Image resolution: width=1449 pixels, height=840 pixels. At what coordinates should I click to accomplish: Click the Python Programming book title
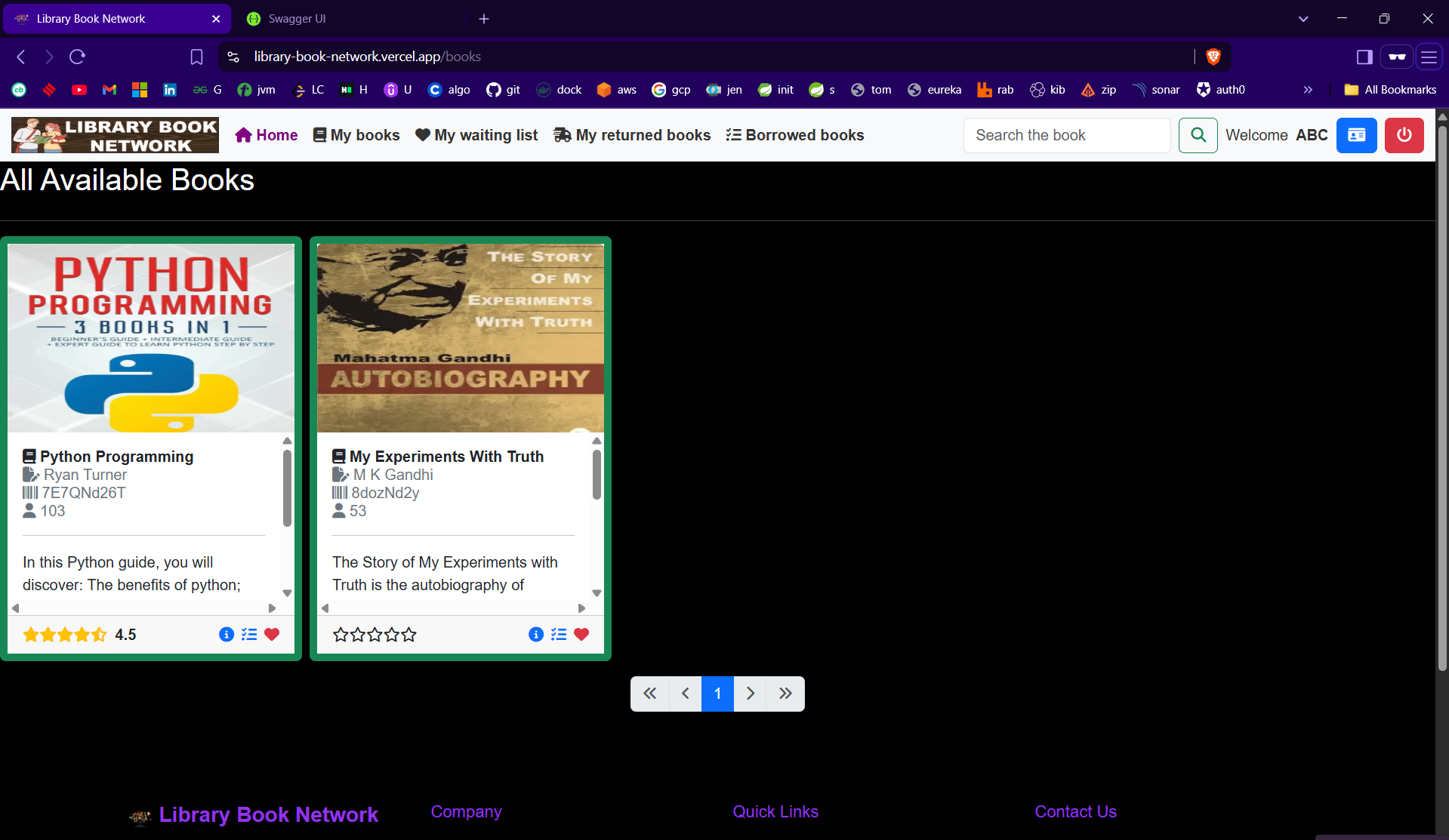tap(117, 457)
